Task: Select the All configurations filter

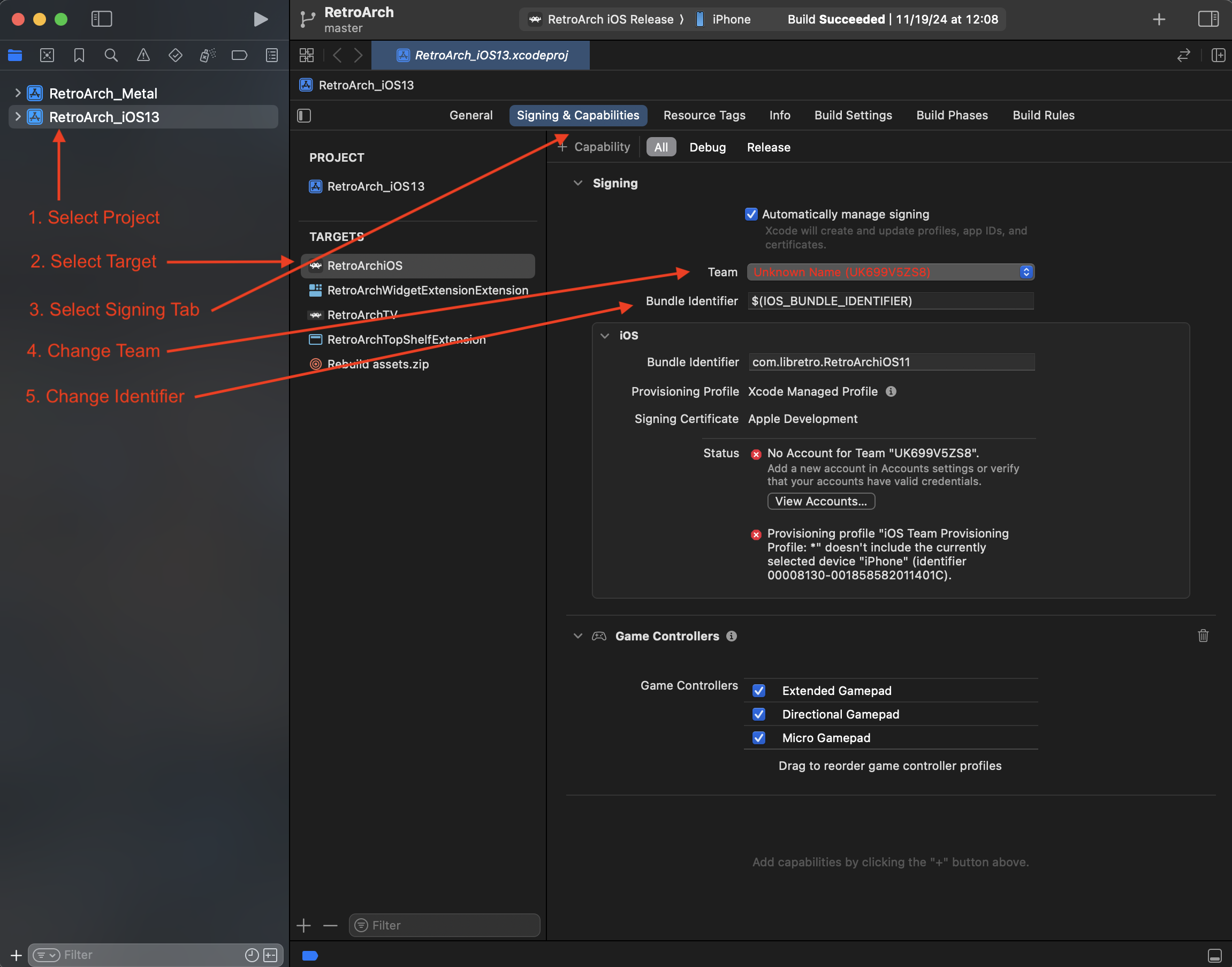Action: [x=661, y=147]
